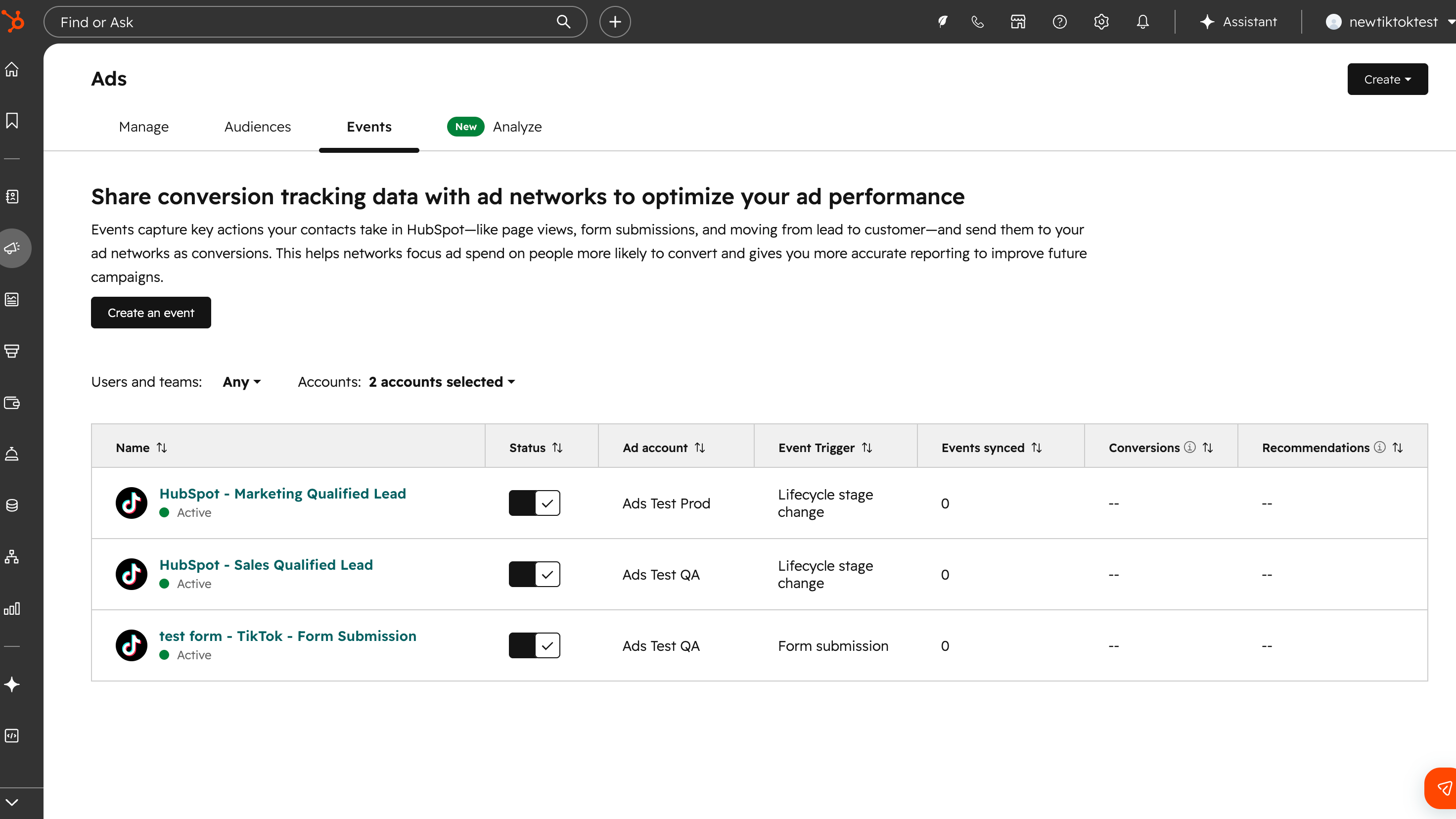Open the settings gear icon
Screen dimensions: 1456x819
(x=1101, y=21)
